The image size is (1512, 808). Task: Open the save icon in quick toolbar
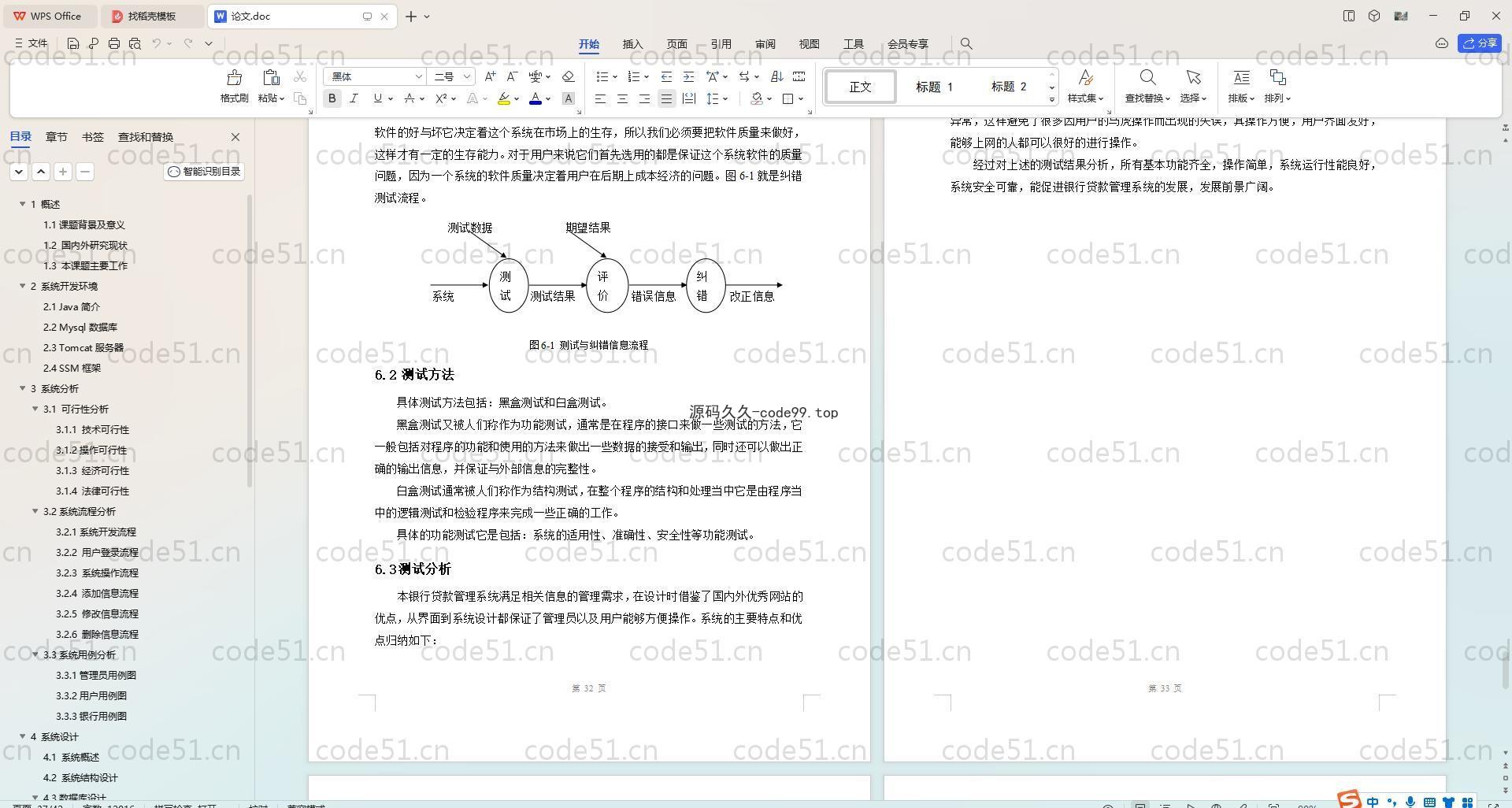tap(72, 43)
